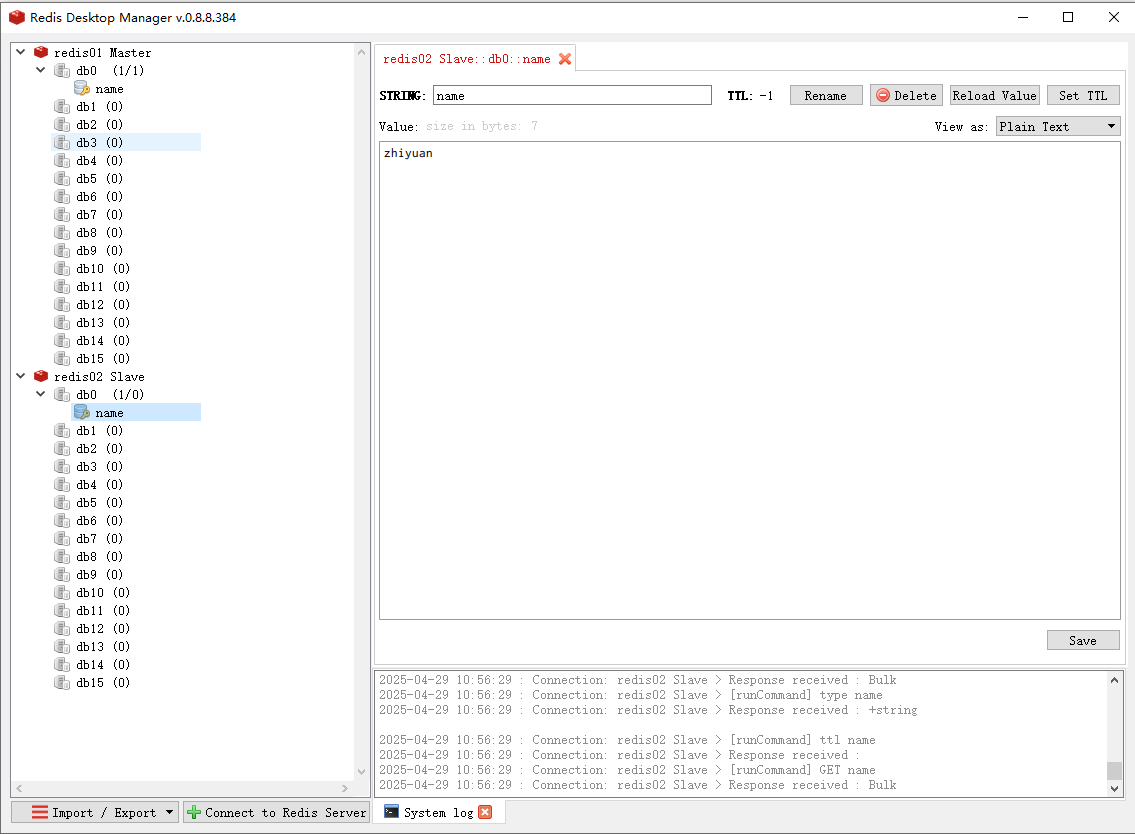Click database icon of redis02 db5
1135x834 pixels.
point(62,502)
